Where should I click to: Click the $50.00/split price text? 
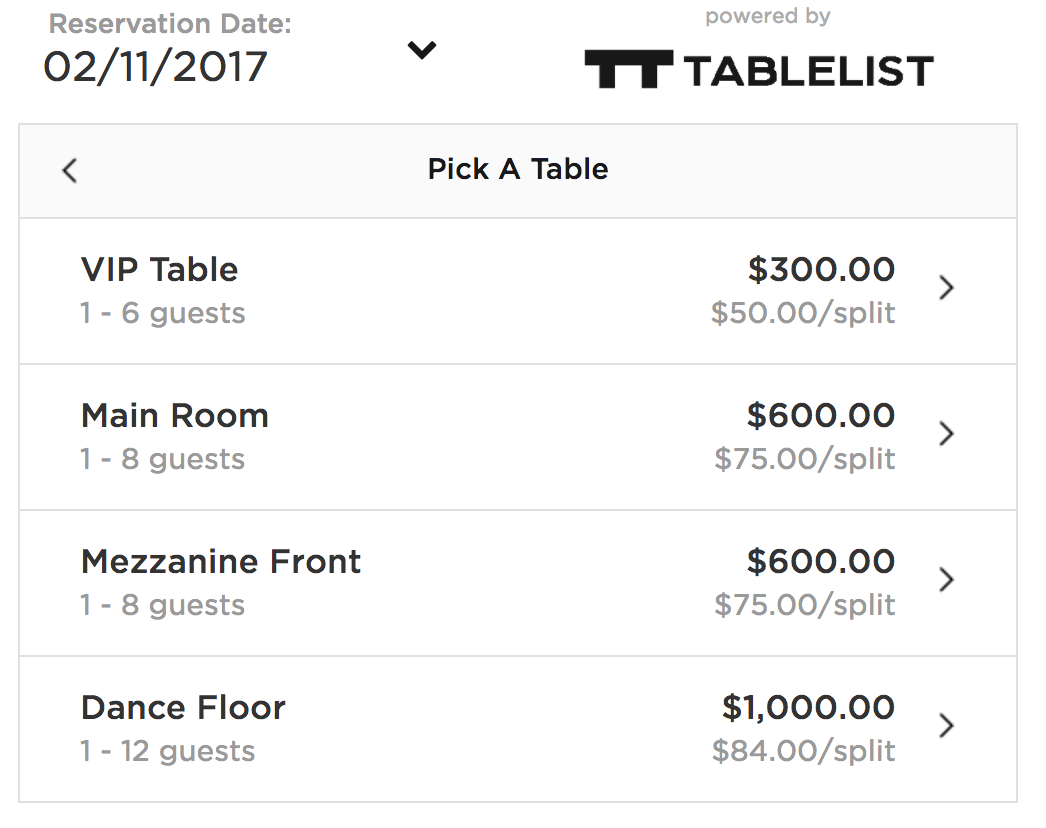pos(803,314)
